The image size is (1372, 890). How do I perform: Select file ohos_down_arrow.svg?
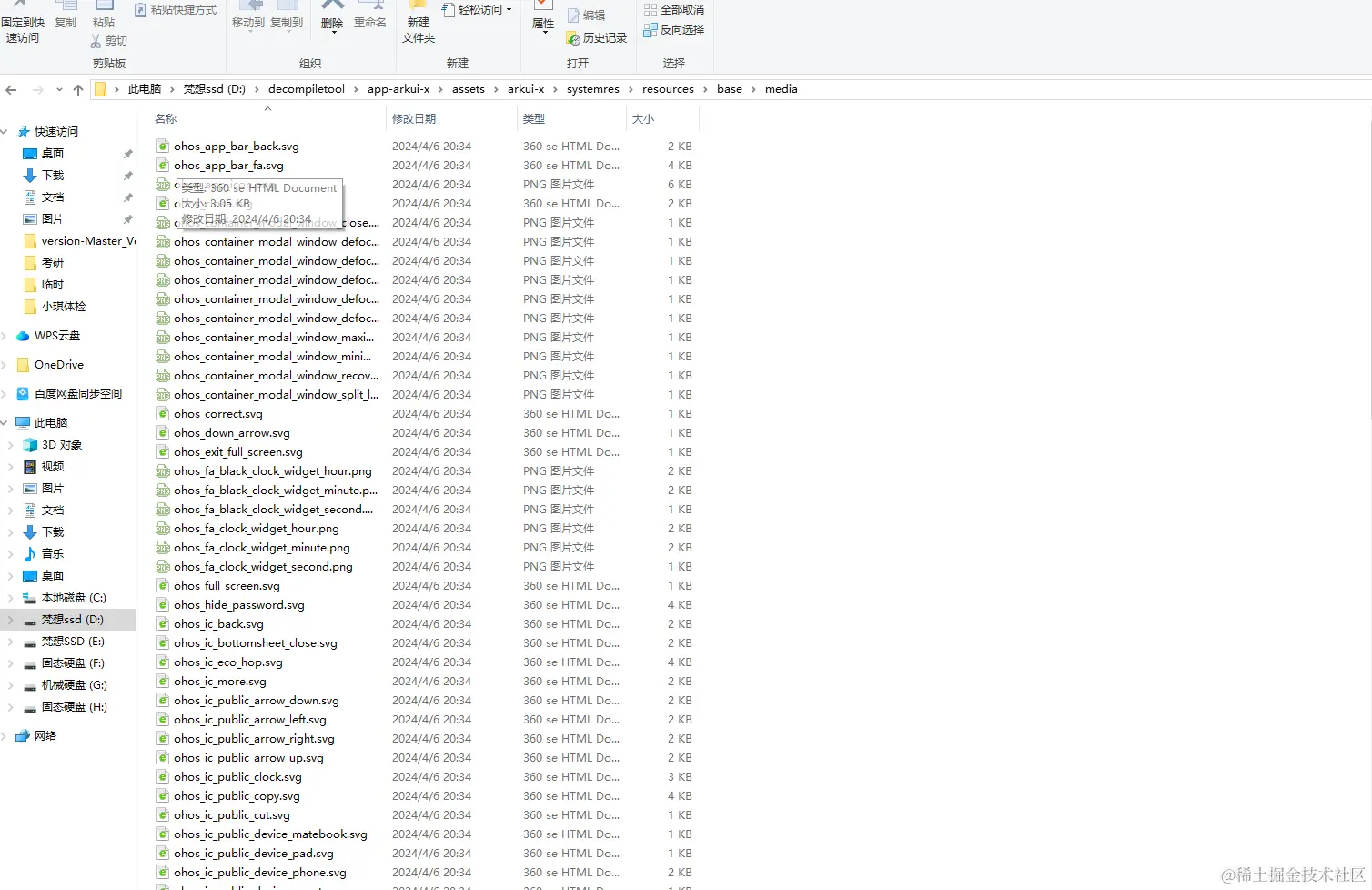[232, 433]
